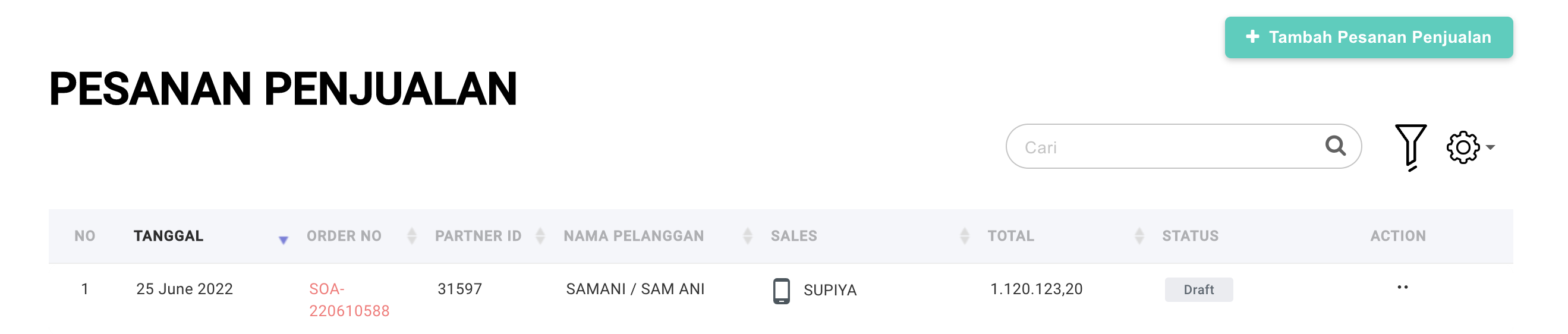The image size is (1568, 334).
Task: Click the magnifier search icon
Action: (x=1335, y=146)
